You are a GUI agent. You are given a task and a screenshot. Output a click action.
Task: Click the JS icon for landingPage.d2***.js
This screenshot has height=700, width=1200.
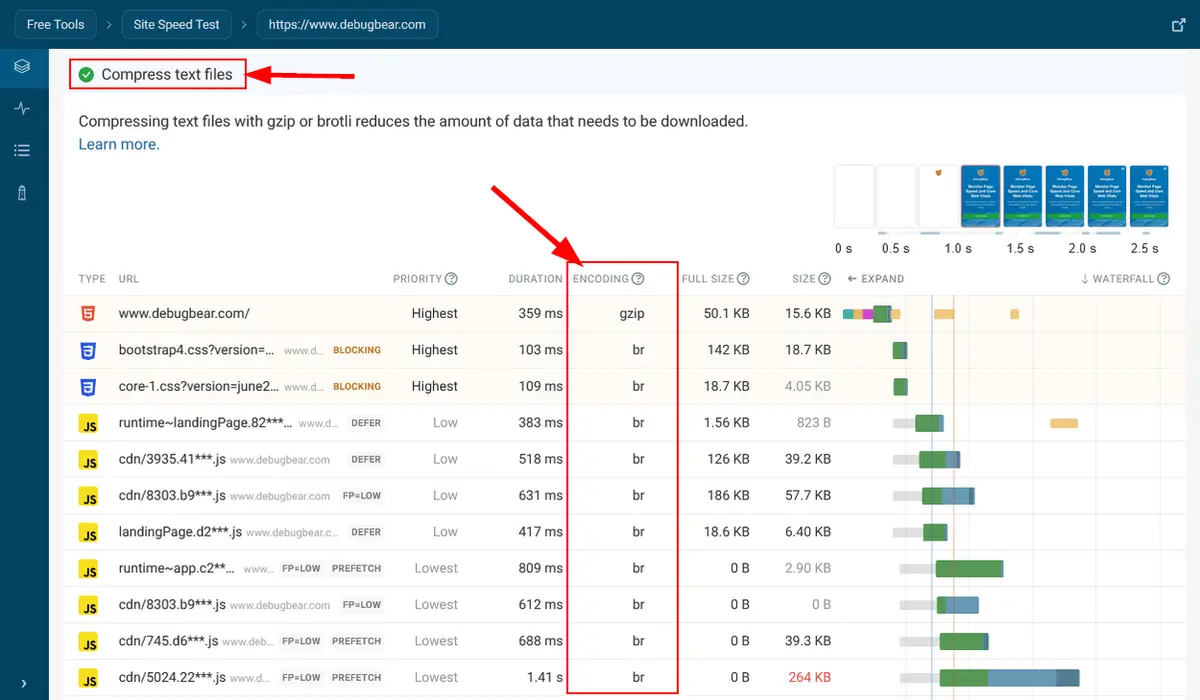(x=89, y=532)
